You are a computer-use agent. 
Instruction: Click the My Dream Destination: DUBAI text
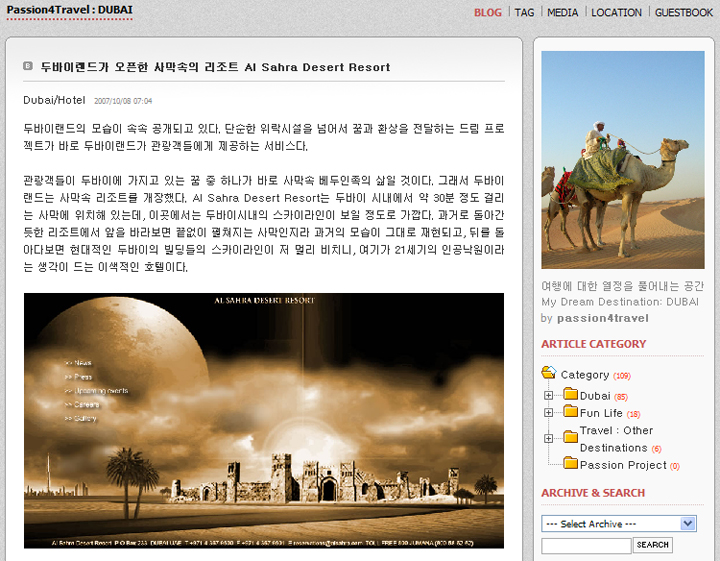coord(620,302)
